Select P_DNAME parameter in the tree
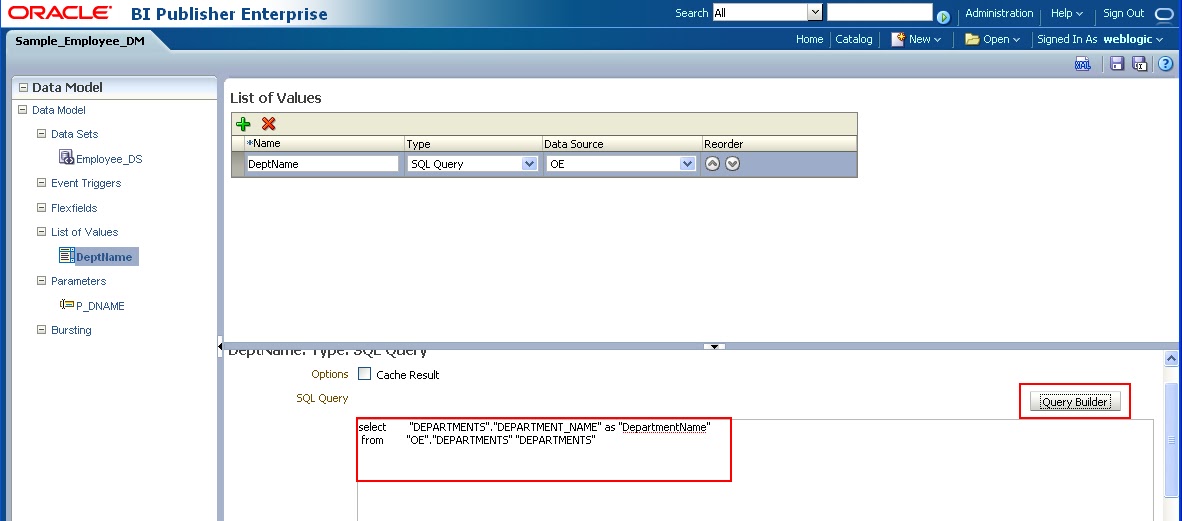The width and height of the screenshot is (1182, 521). point(100,306)
